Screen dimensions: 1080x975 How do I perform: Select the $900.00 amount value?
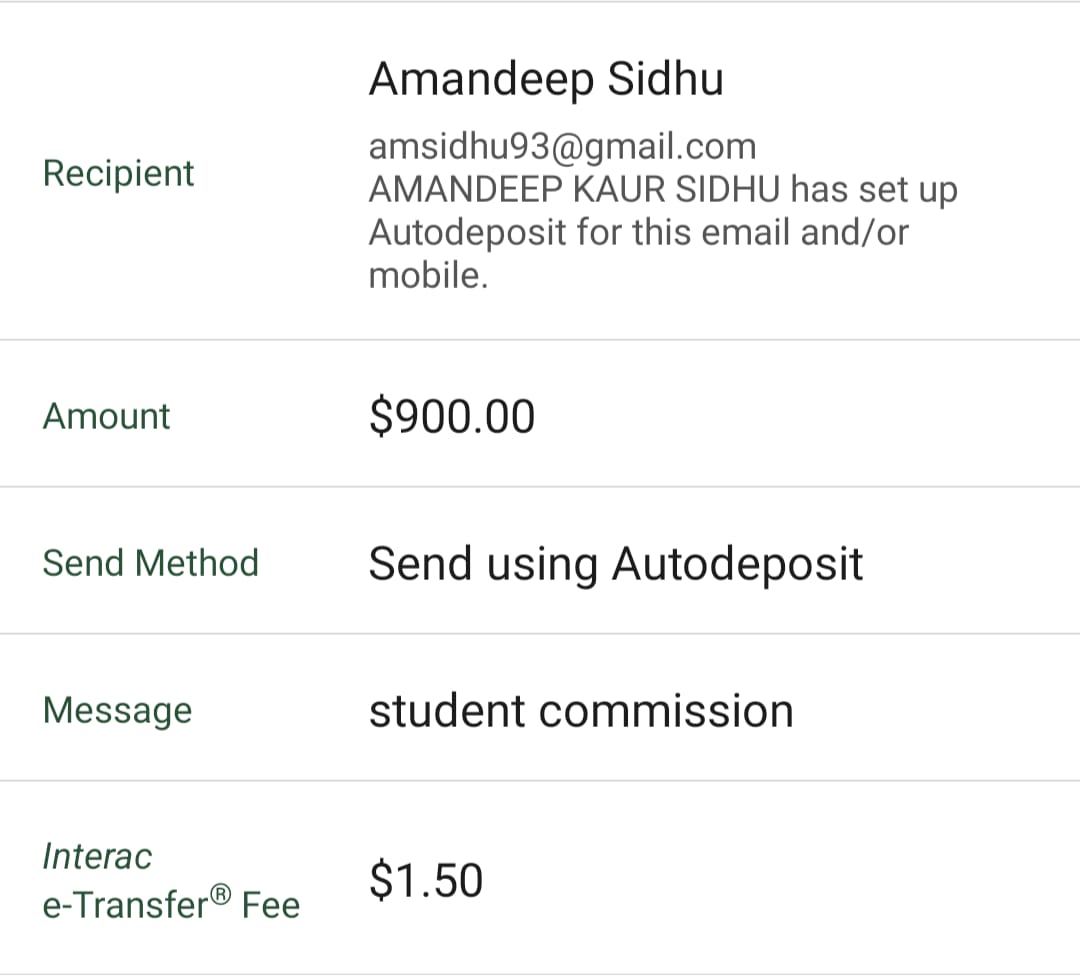tap(452, 417)
